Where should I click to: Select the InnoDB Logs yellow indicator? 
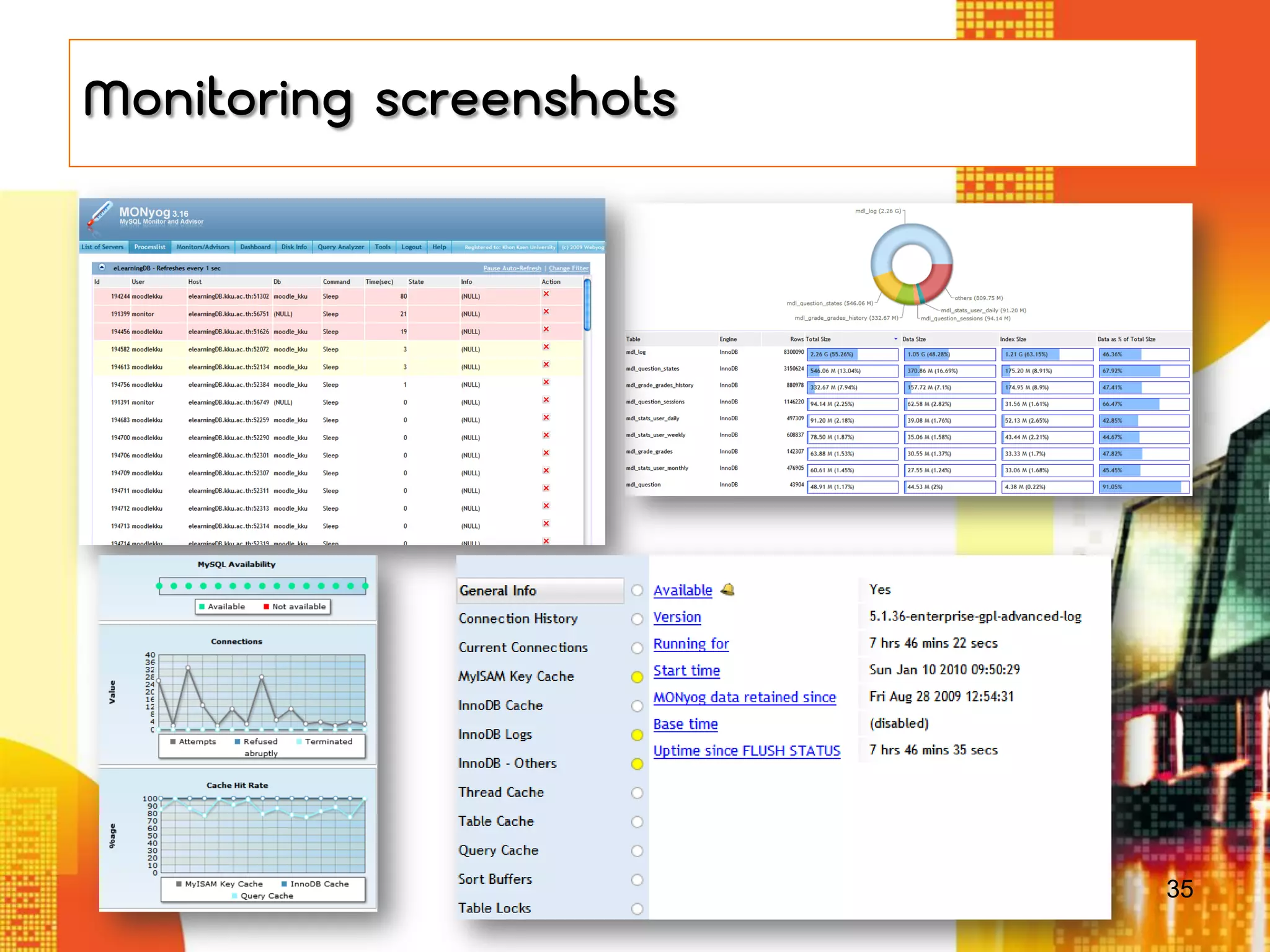(637, 735)
